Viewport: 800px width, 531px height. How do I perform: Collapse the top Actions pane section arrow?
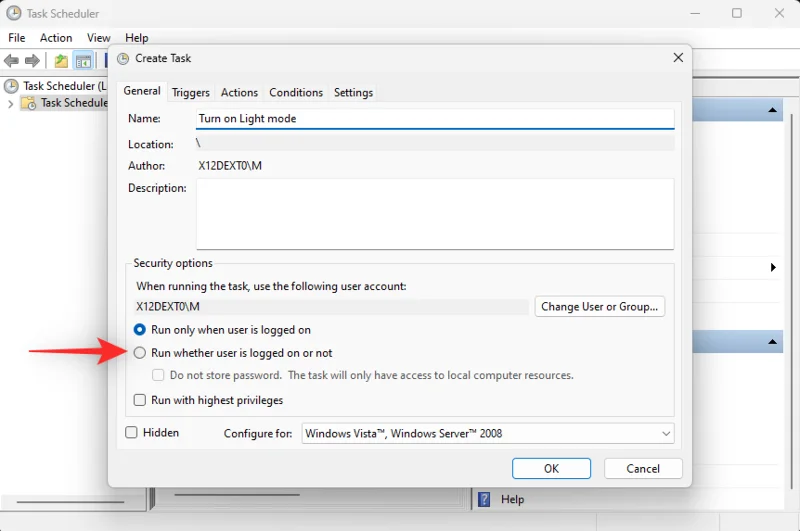pyautogui.click(x=772, y=110)
